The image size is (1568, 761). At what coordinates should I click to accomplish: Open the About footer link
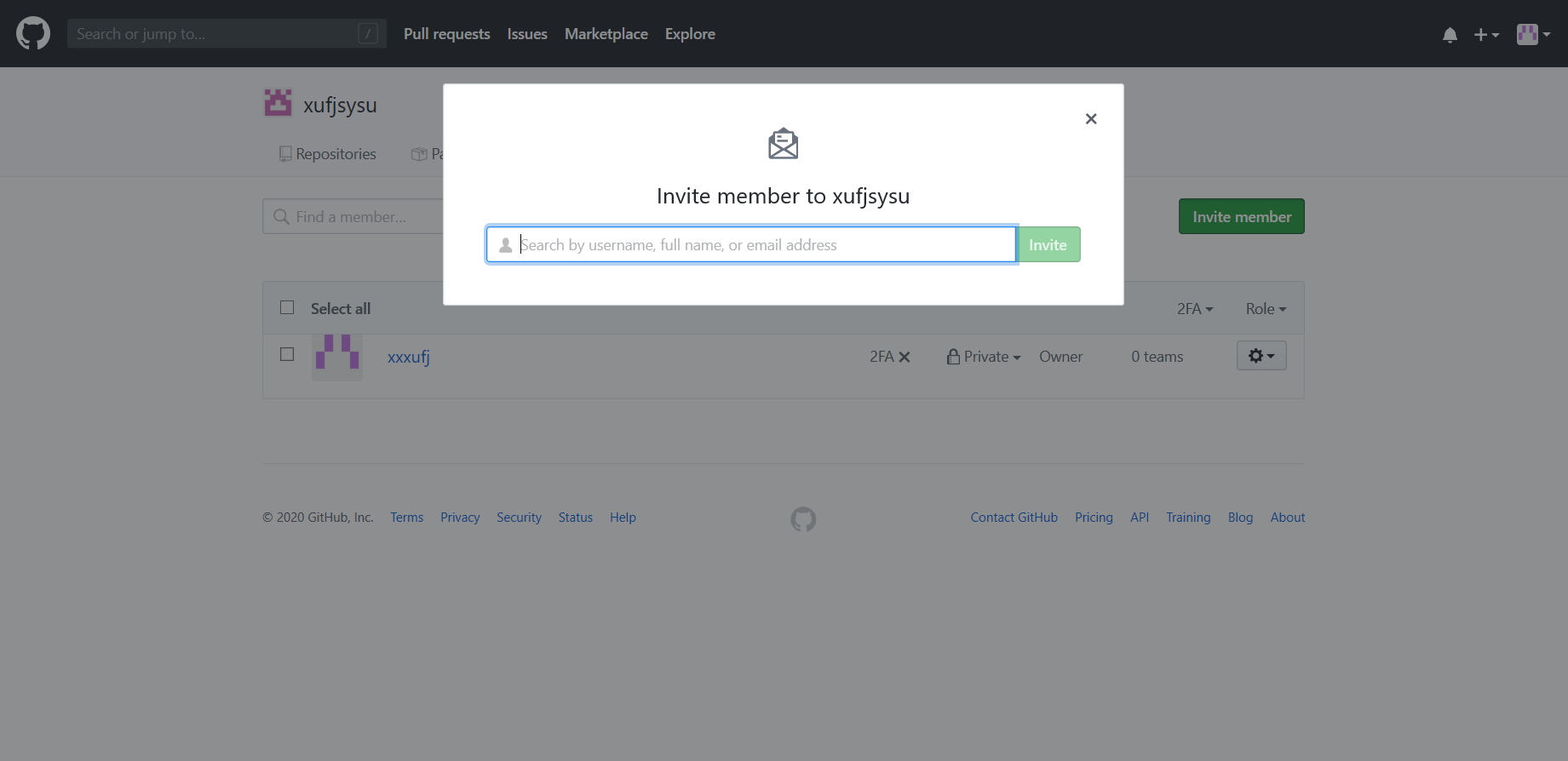1288,518
